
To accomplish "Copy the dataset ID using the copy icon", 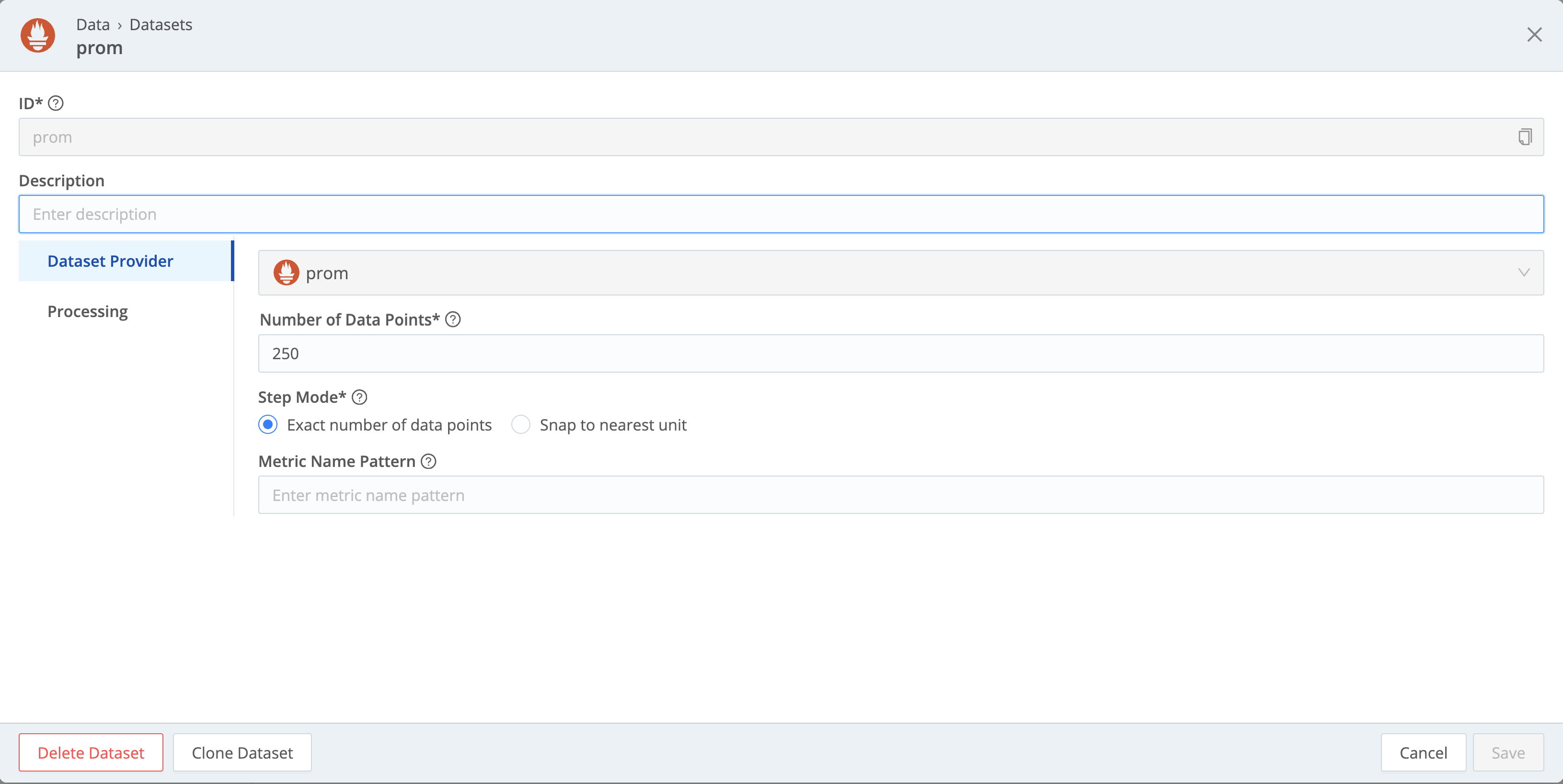I will (1525, 137).
